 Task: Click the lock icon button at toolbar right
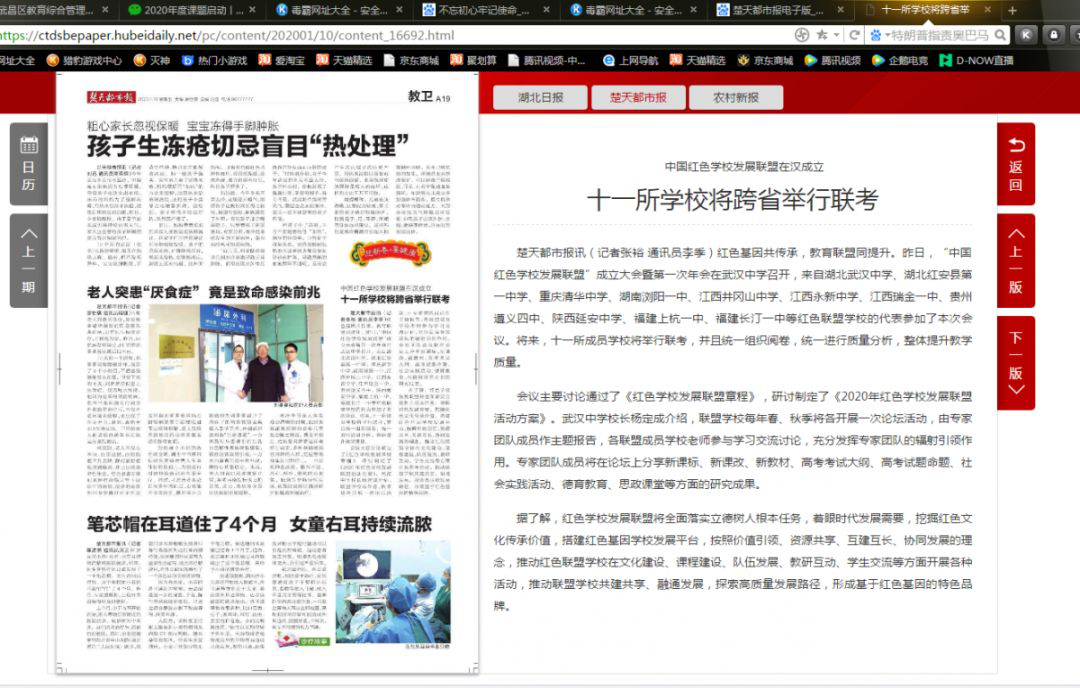1054,34
